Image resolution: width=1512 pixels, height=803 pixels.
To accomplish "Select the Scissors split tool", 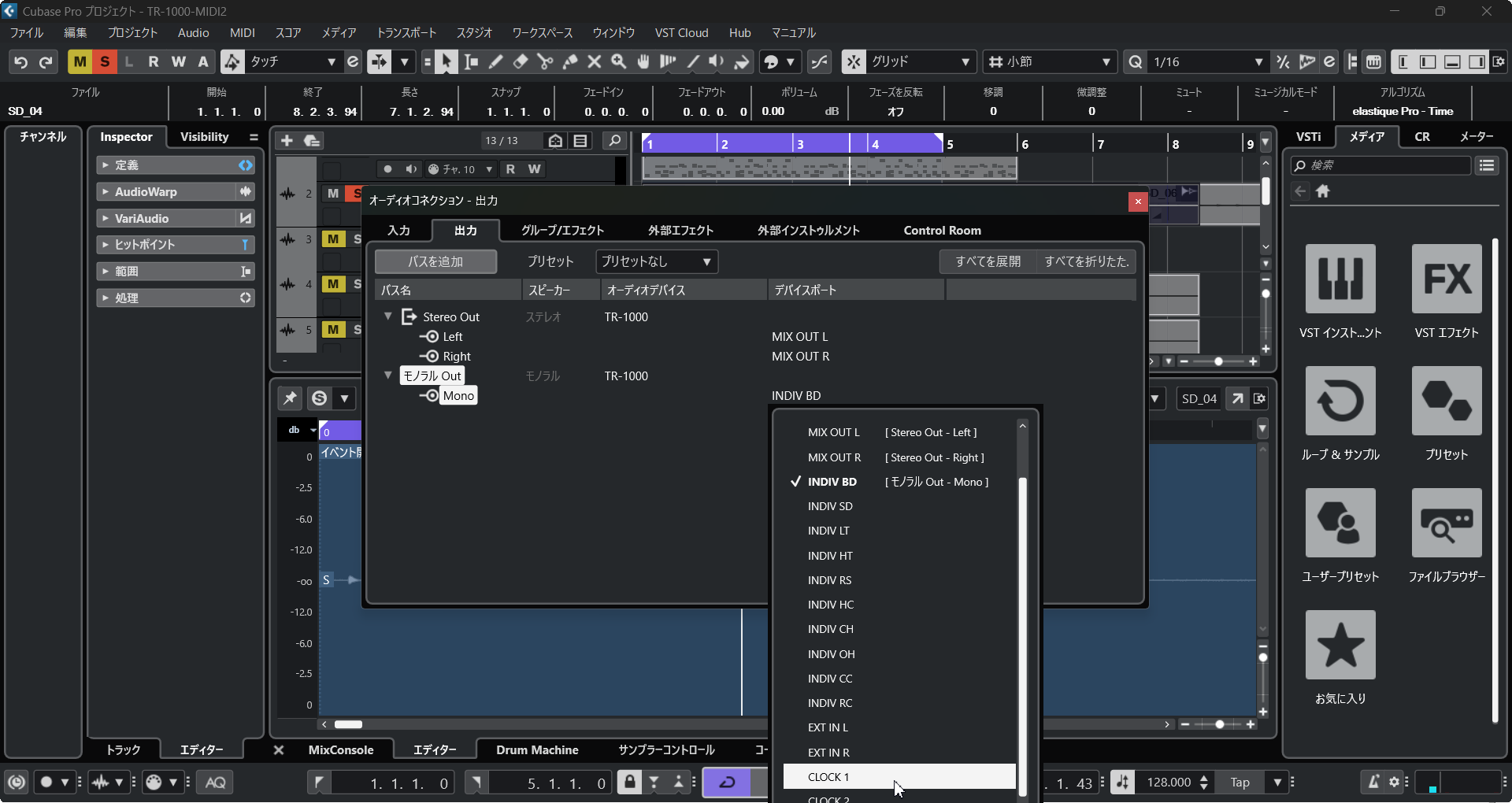I will [544, 61].
